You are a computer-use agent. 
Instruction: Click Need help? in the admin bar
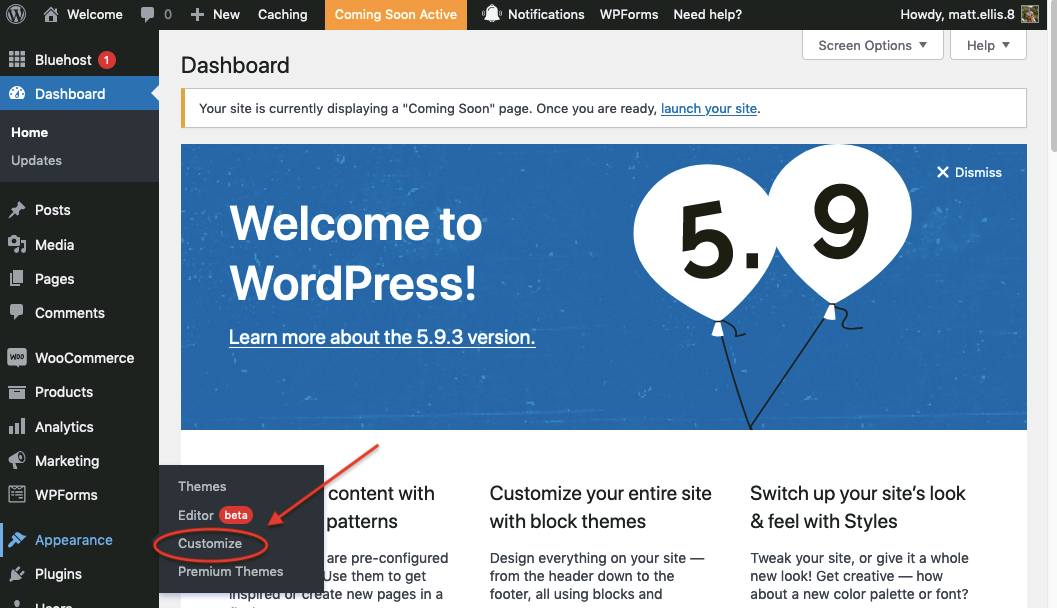point(707,14)
